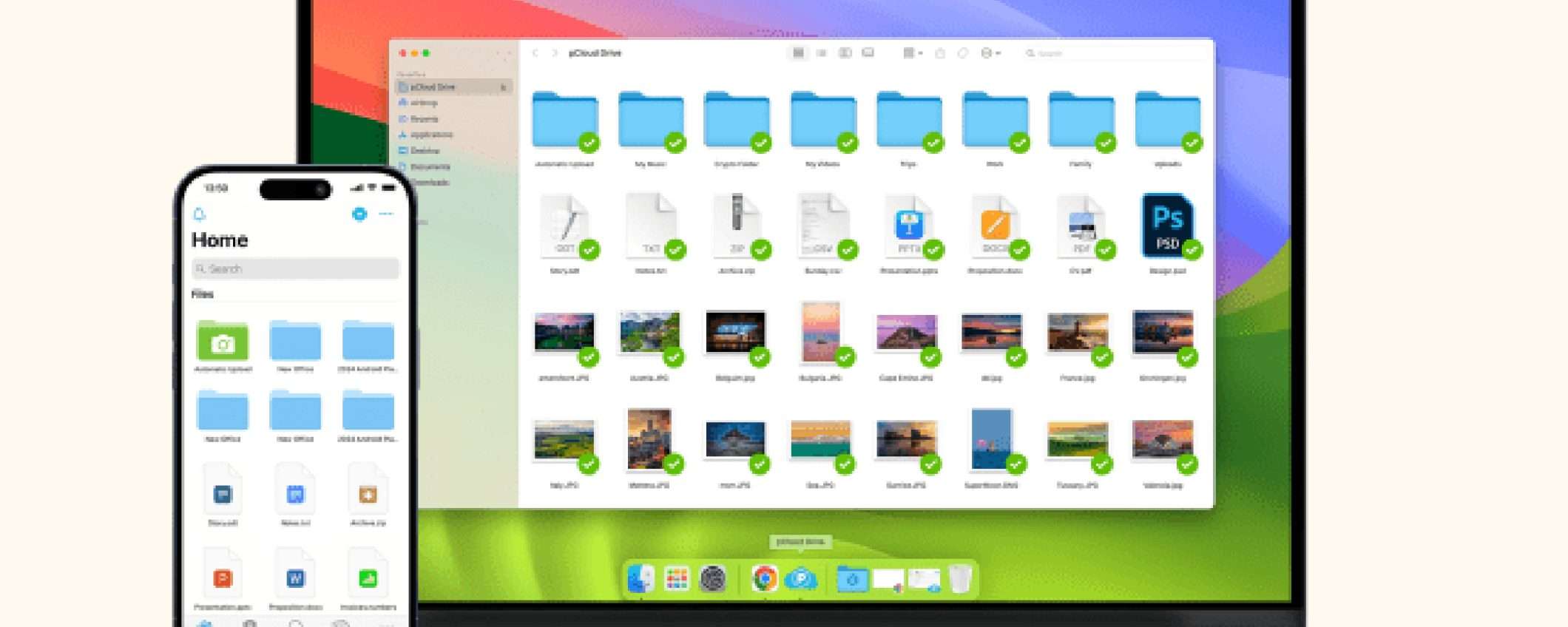Select Recents in the Finder sidebar

pos(424,119)
